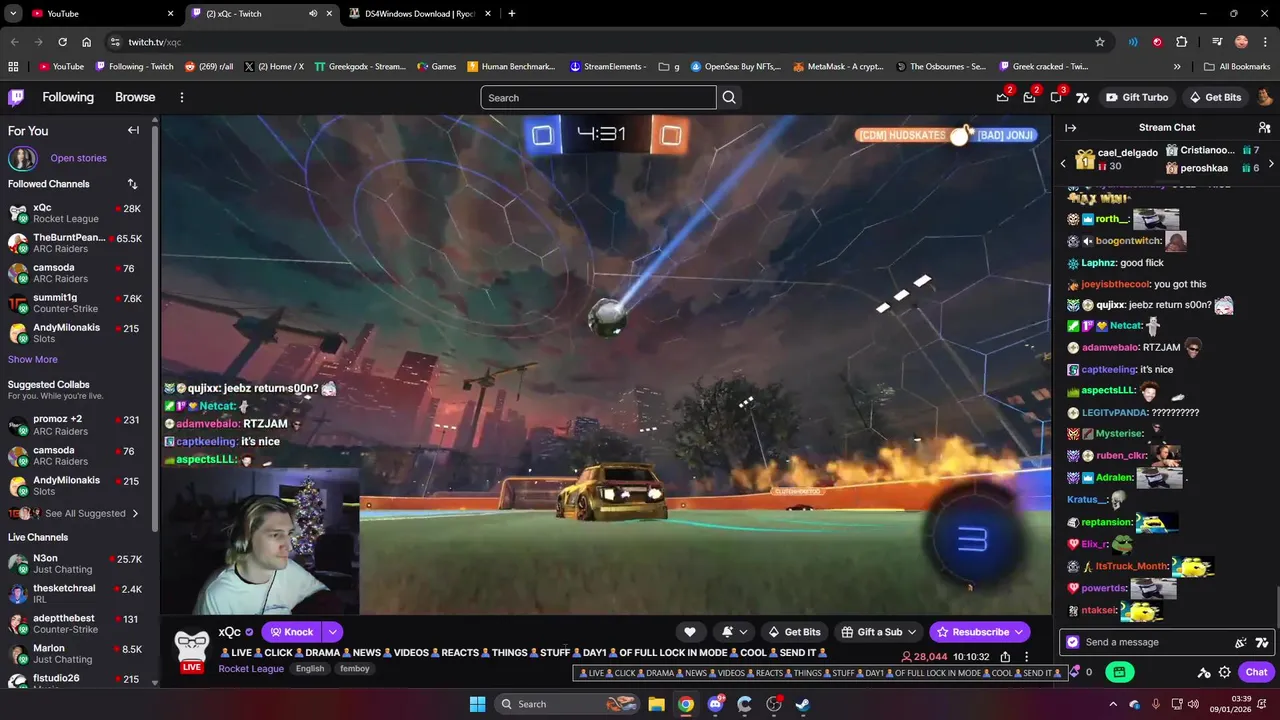Mute the xQc Twitch tab audio
This screenshot has width=1280, height=720.
(313, 14)
